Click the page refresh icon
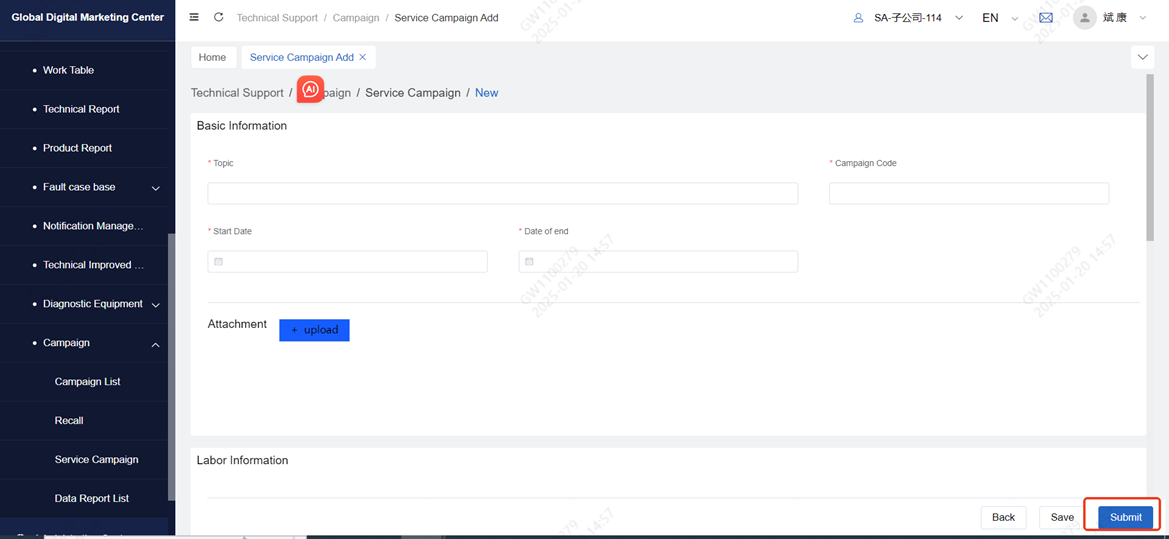Image resolution: width=1169 pixels, height=539 pixels. [x=218, y=18]
